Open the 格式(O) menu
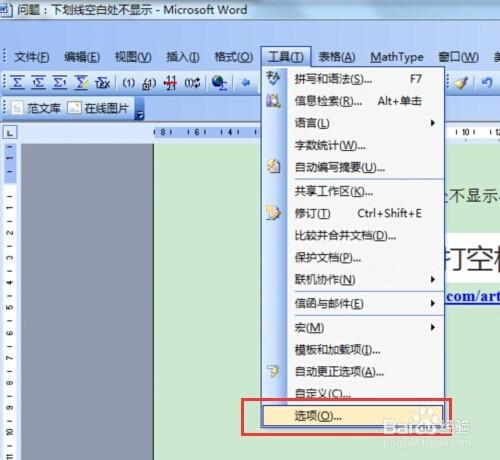500x460 pixels. [x=233, y=57]
